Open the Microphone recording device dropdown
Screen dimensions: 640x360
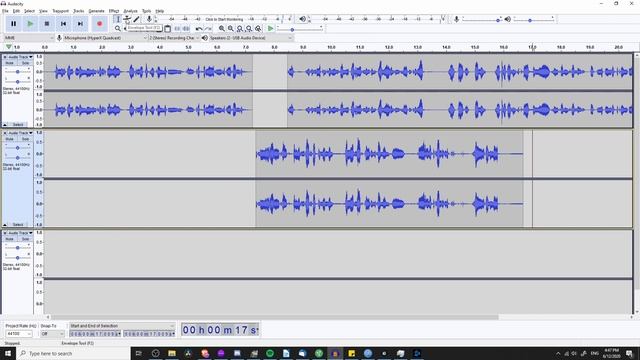coord(104,38)
